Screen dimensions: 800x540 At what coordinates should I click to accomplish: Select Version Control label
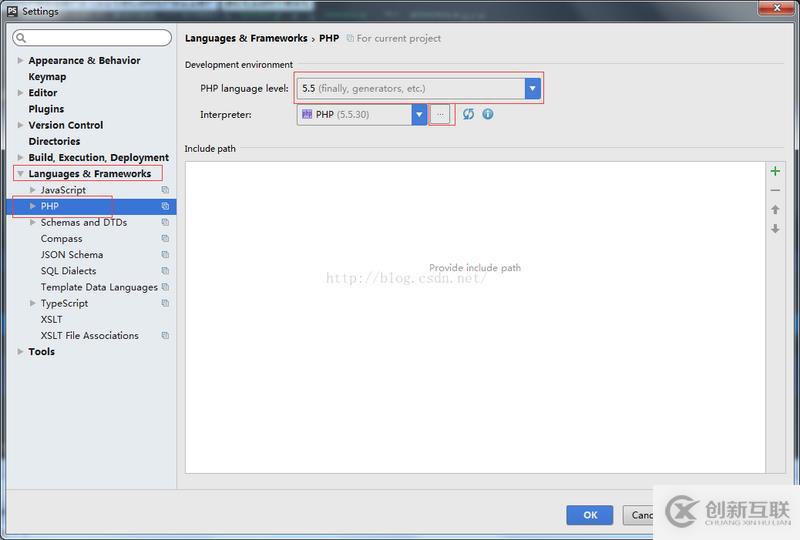(66, 125)
